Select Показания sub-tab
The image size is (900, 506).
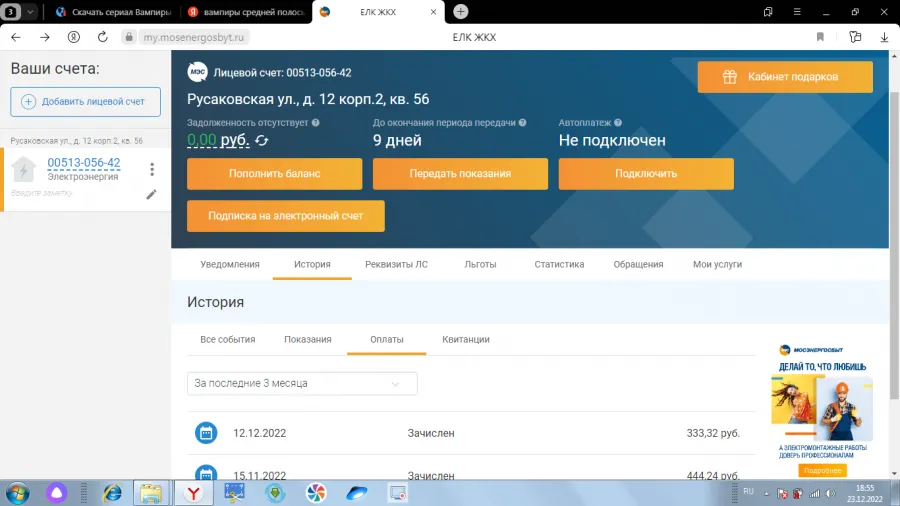pyautogui.click(x=308, y=340)
